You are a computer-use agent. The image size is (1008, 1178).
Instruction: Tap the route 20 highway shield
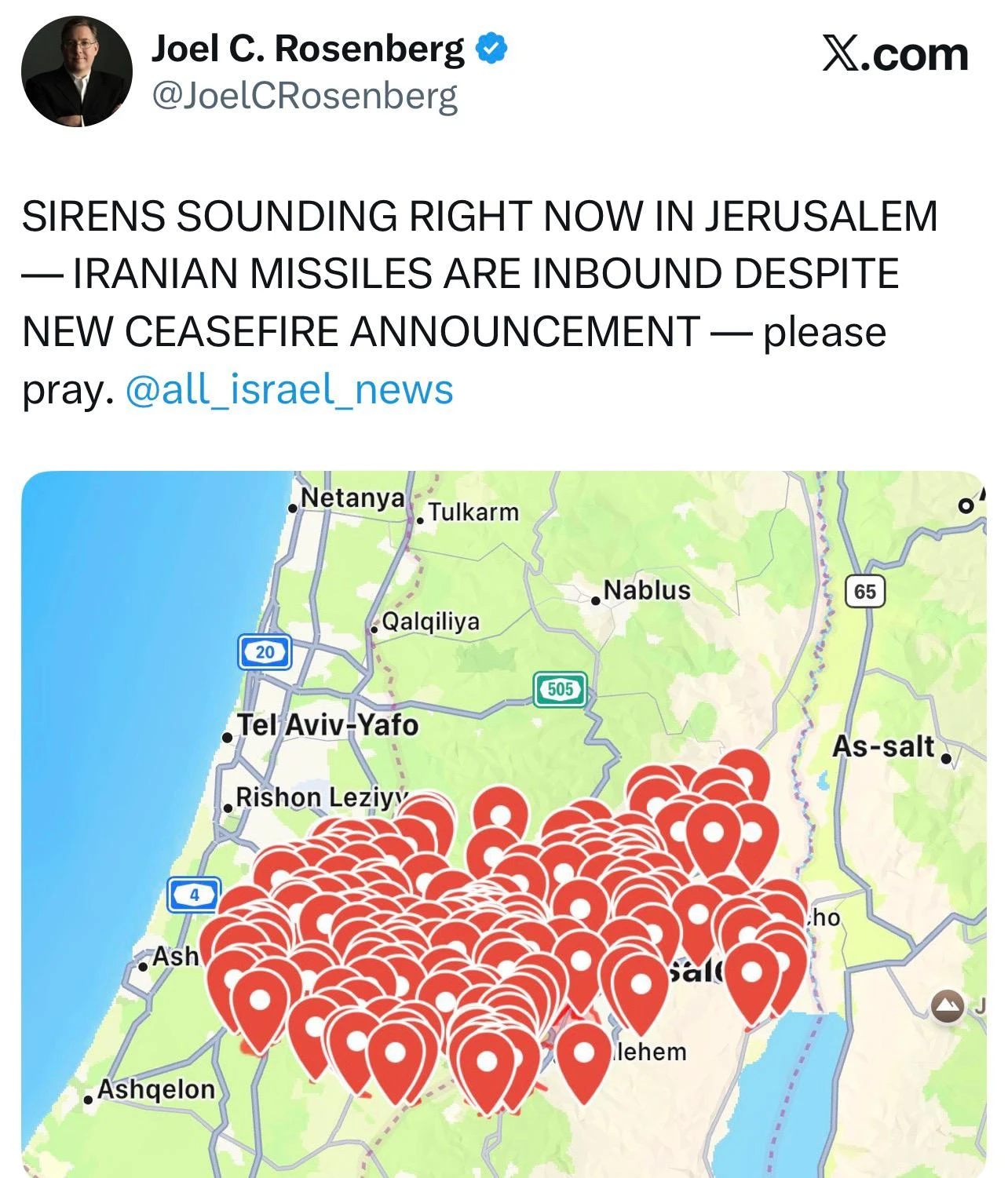point(265,652)
